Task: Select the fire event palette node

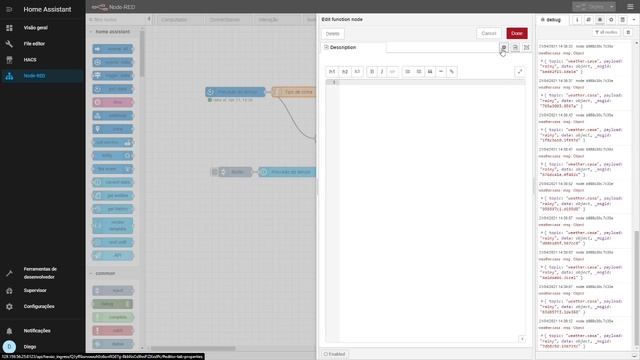Action: [x=113, y=169]
